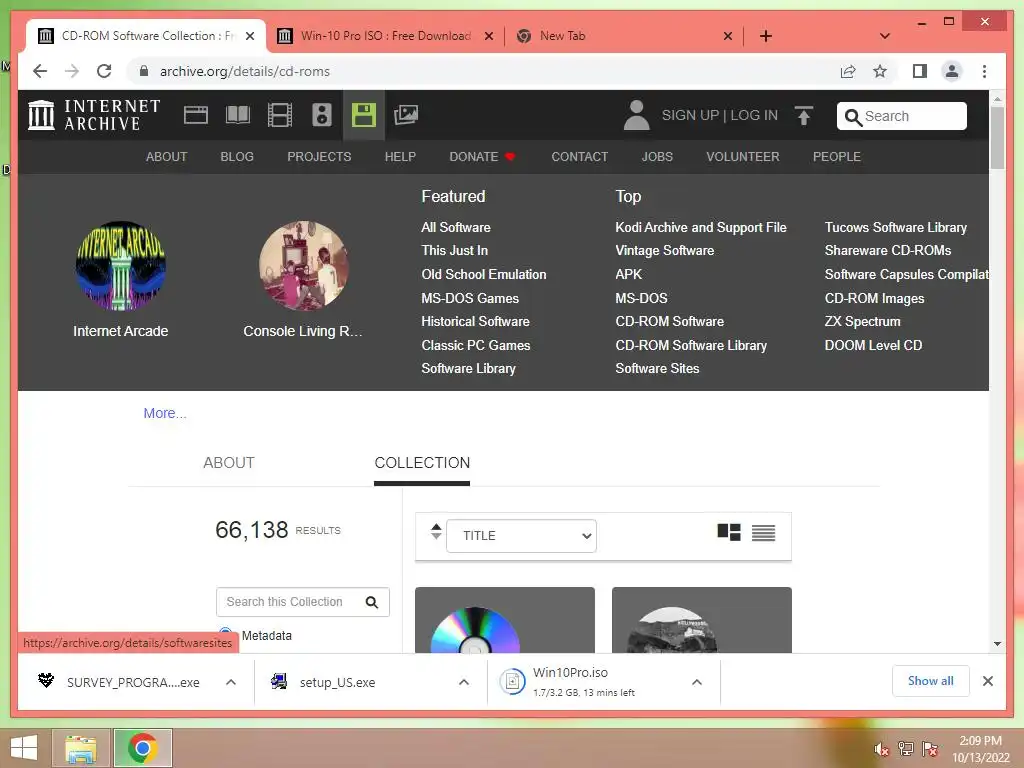Screen dimensions: 1024x768
Task: Open the VOLUNTEER menu item
Action: pyautogui.click(x=743, y=157)
